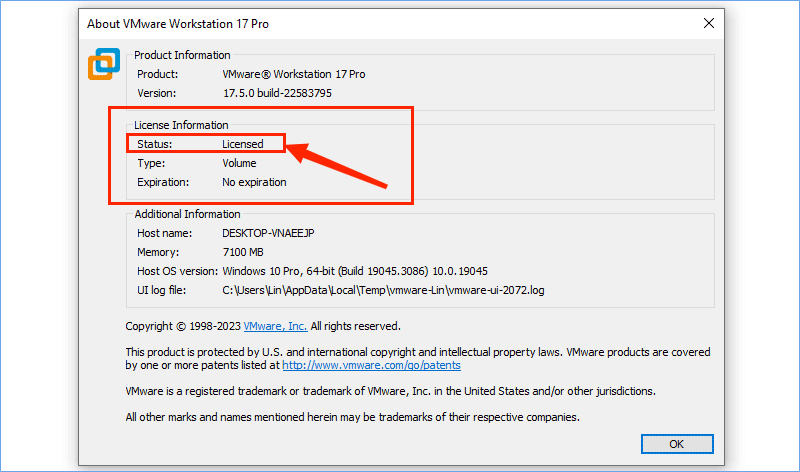Image resolution: width=800 pixels, height=472 pixels.
Task: Click the dialog title About VMware Workstation 17 Pro
Action: coord(178,24)
